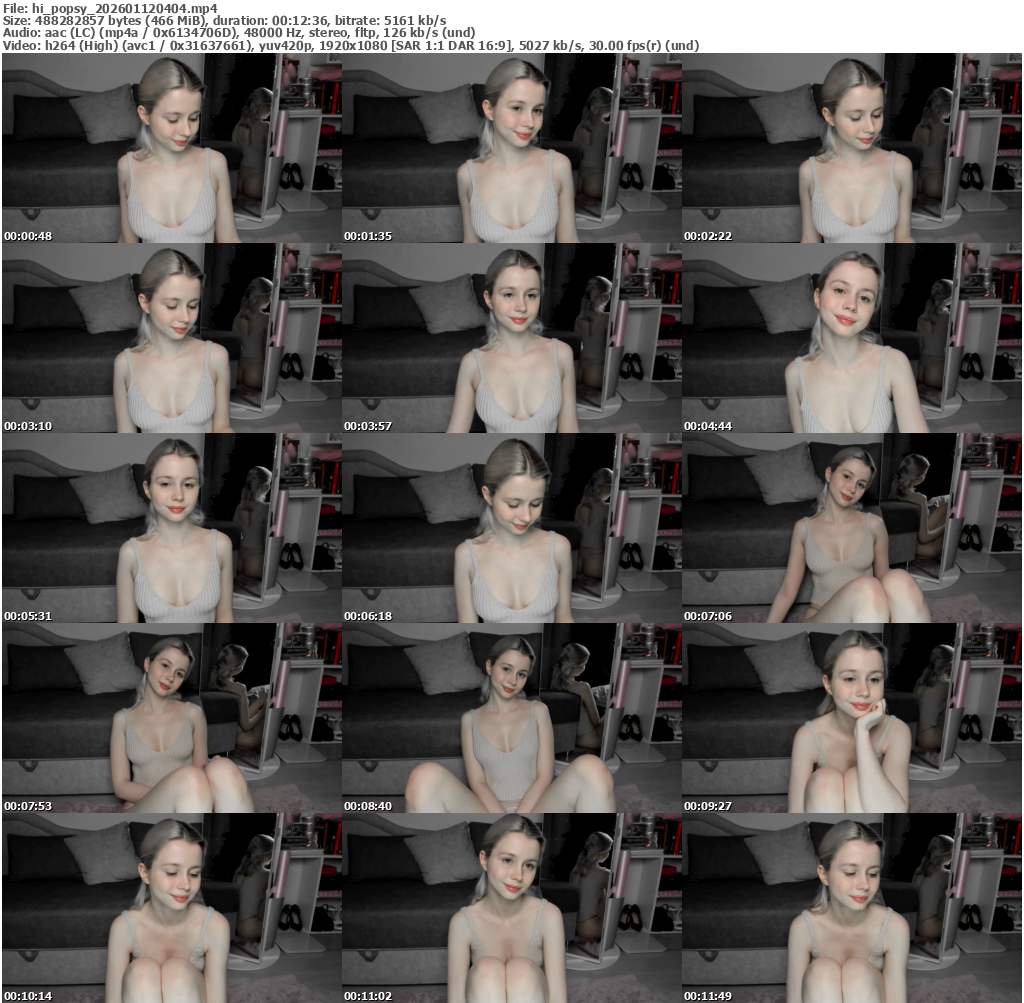Choose the frame stamped 00:09:27
Viewport: 1024px width, 1003px height.
[852, 718]
